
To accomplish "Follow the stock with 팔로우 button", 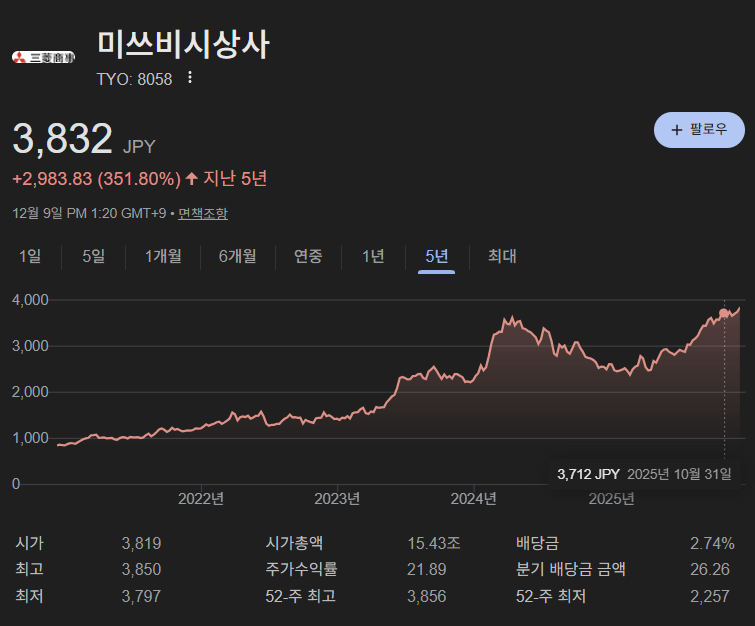I will [x=699, y=130].
